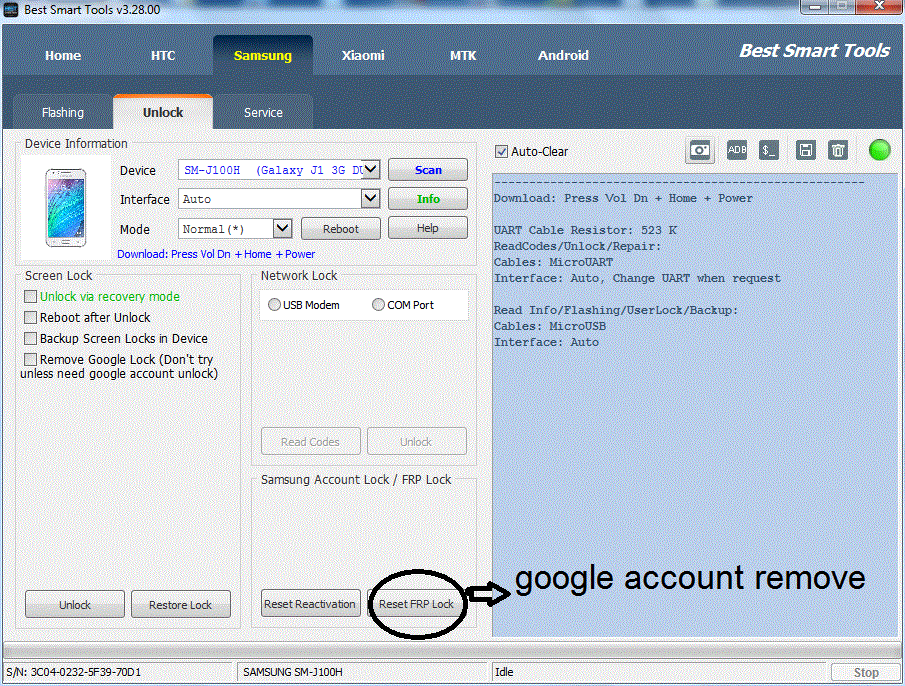
Task: Enable Backup Screen Locks in Device
Action: (31, 338)
